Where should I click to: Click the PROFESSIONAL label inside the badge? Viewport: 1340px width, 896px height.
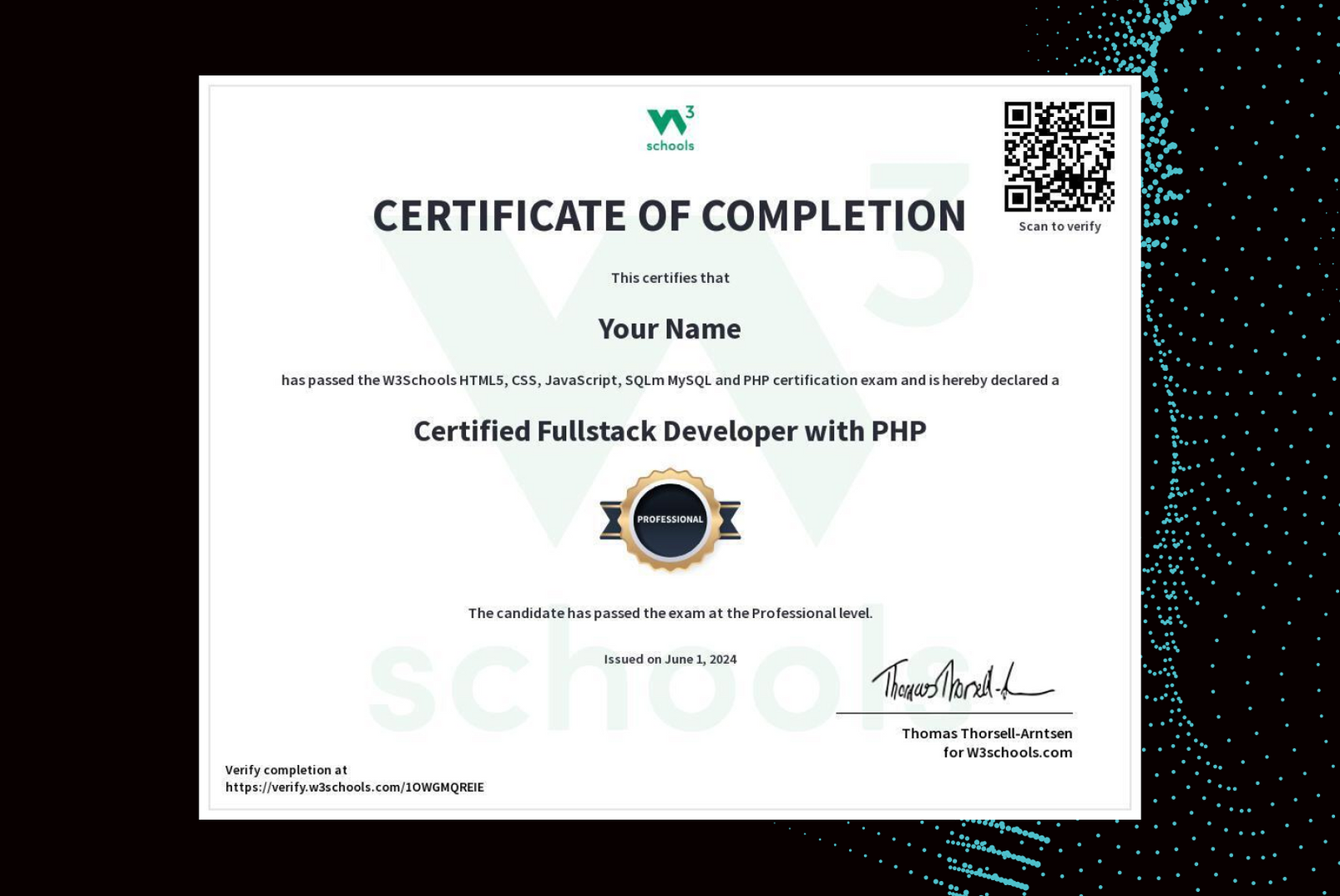point(670,518)
